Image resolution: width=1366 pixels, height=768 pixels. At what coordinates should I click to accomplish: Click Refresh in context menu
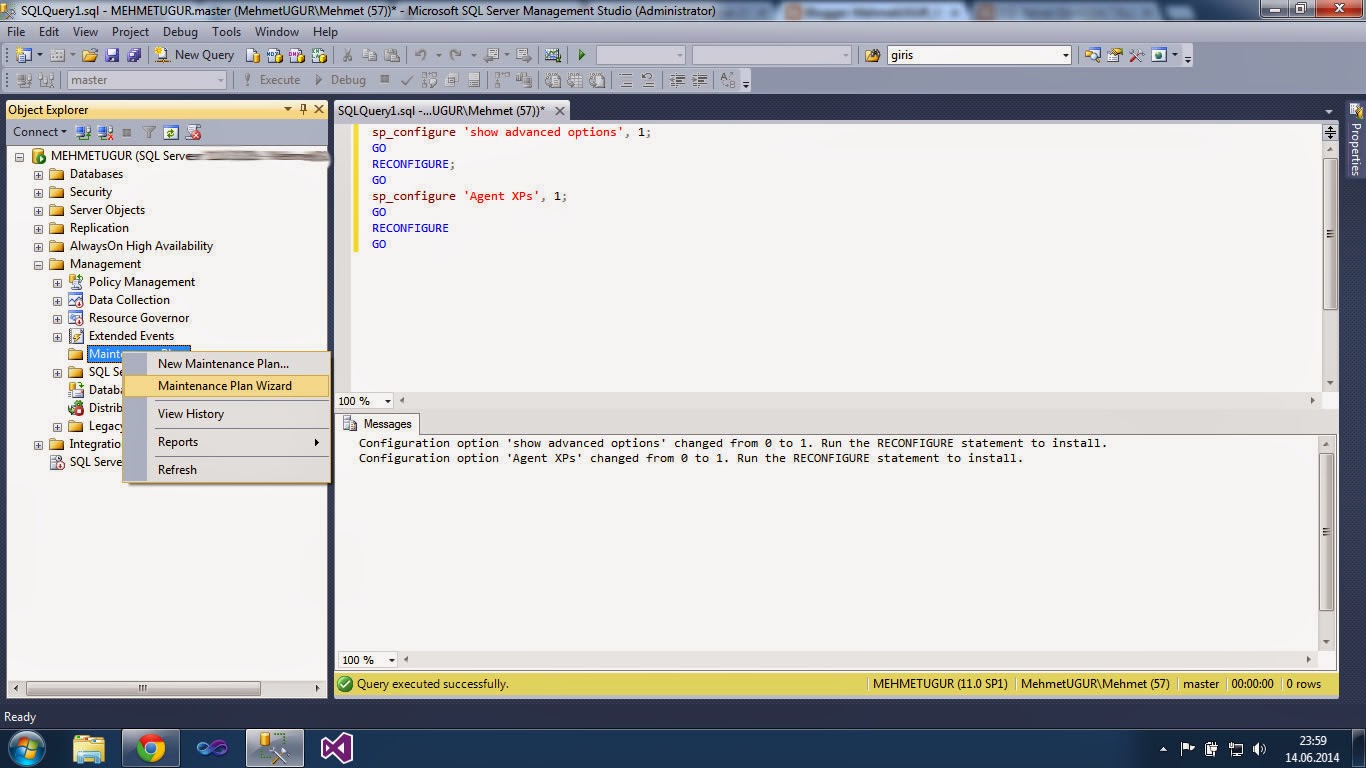pyautogui.click(x=226, y=470)
